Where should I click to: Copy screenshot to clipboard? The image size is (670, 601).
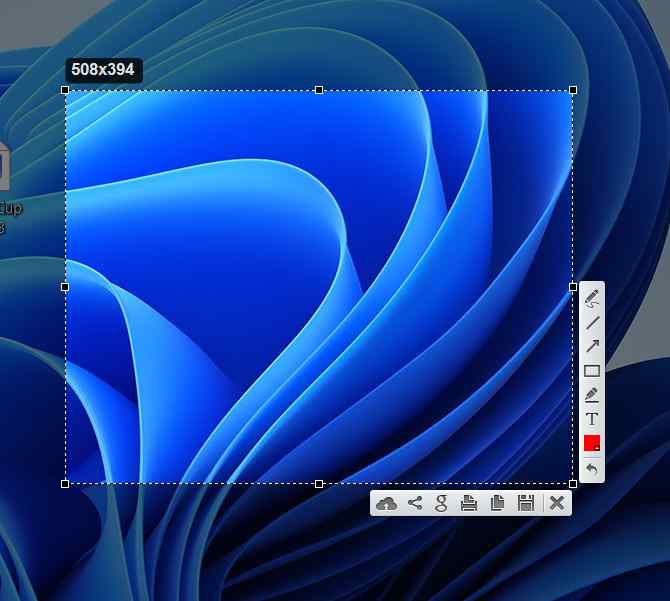(x=497, y=503)
